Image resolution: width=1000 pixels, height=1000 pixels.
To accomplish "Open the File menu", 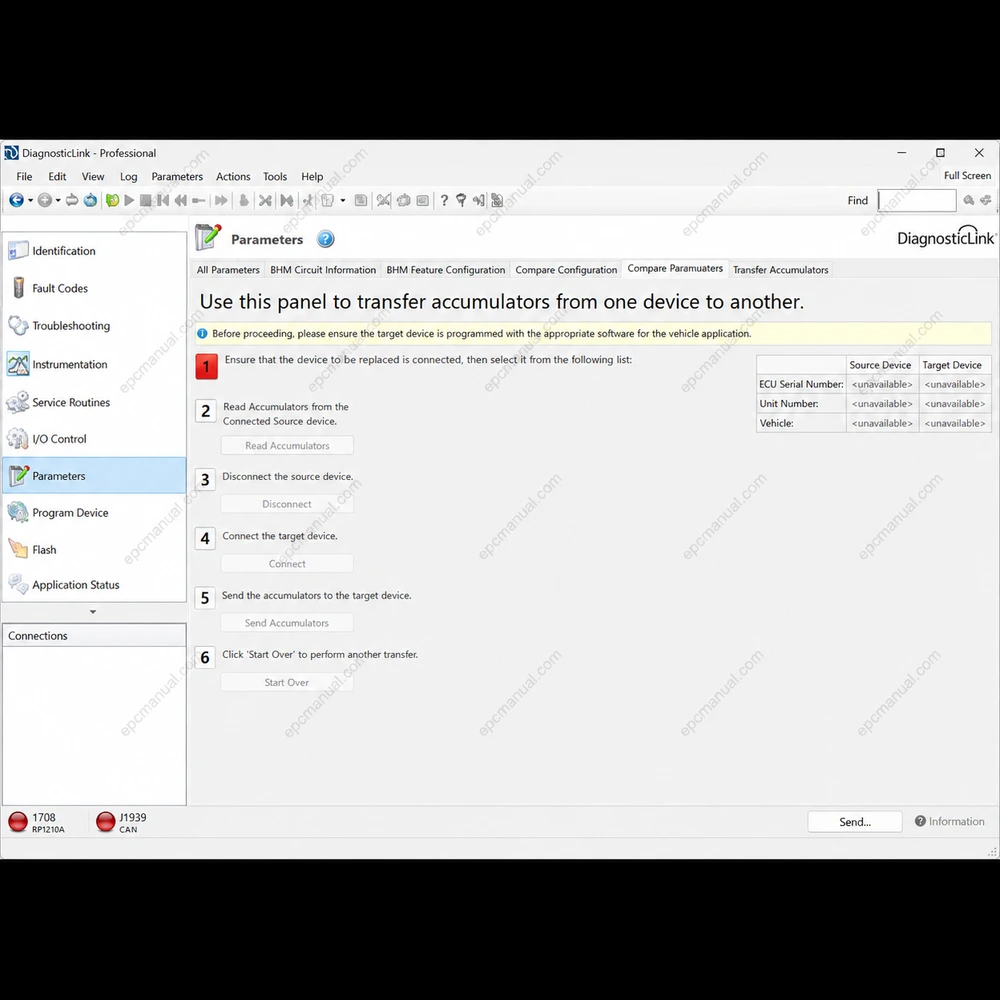I will coord(24,177).
